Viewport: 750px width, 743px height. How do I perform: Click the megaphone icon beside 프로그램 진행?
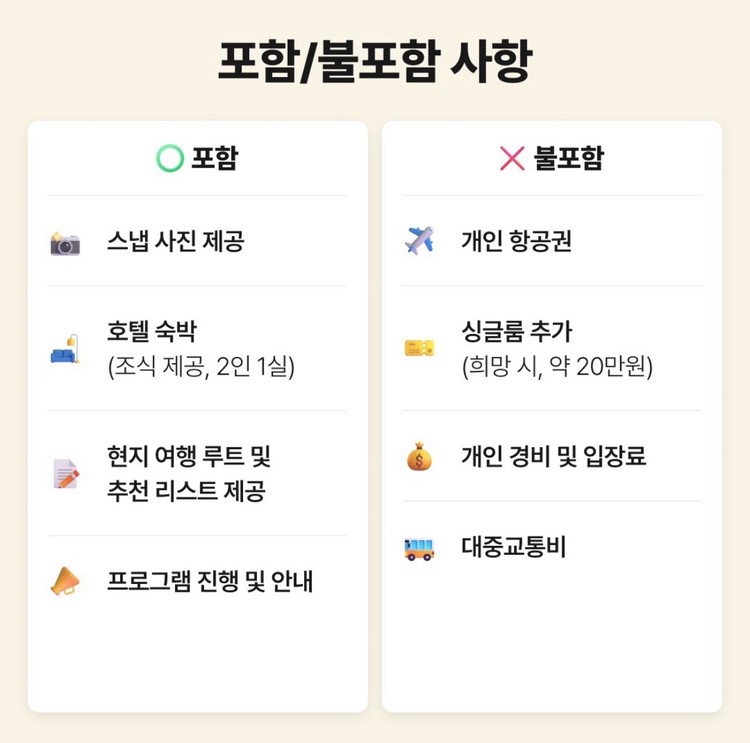65,581
